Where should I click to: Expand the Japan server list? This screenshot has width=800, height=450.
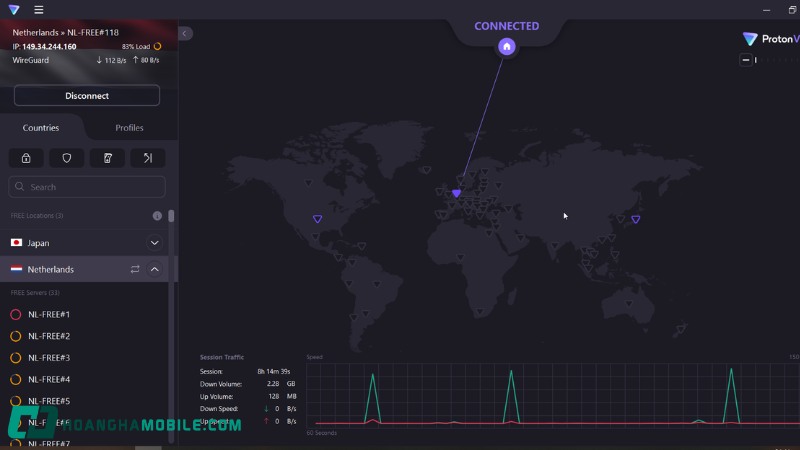tap(154, 243)
